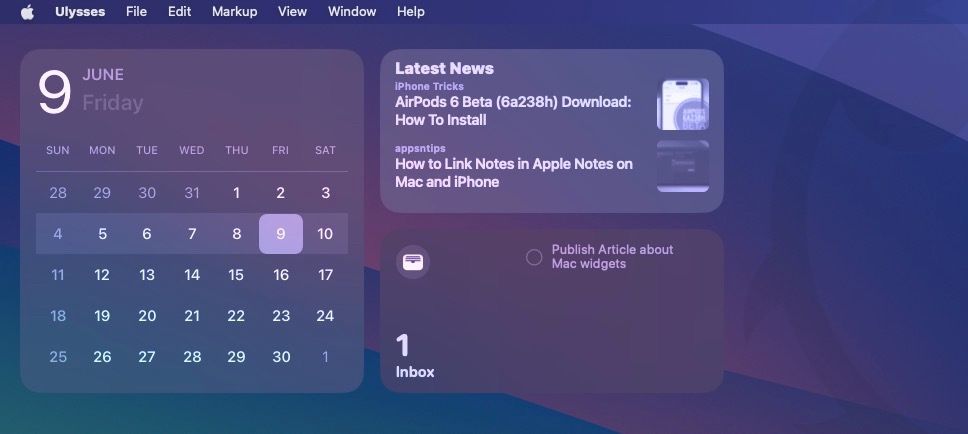Select Sunday June 25 in calendar
The height and width of the screenshot is (434, 968).
[x=58, y=357]
